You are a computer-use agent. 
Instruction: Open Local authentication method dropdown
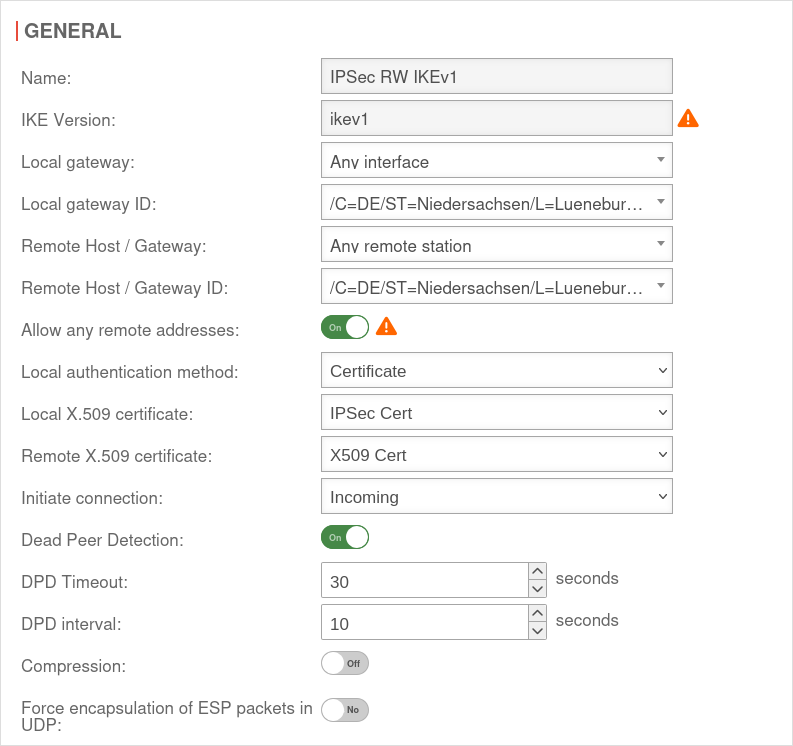coord(496,370)
